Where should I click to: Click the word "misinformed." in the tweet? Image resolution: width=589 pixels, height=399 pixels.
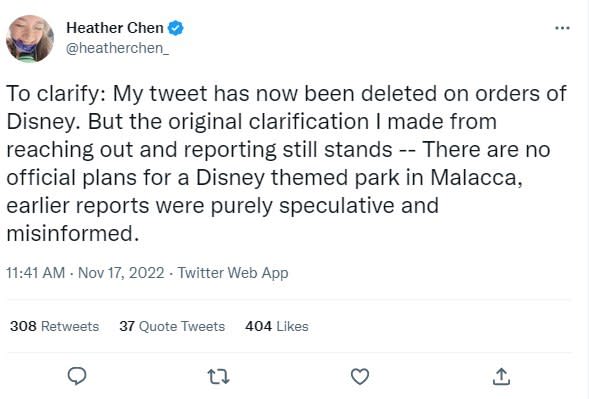point(73,233)
